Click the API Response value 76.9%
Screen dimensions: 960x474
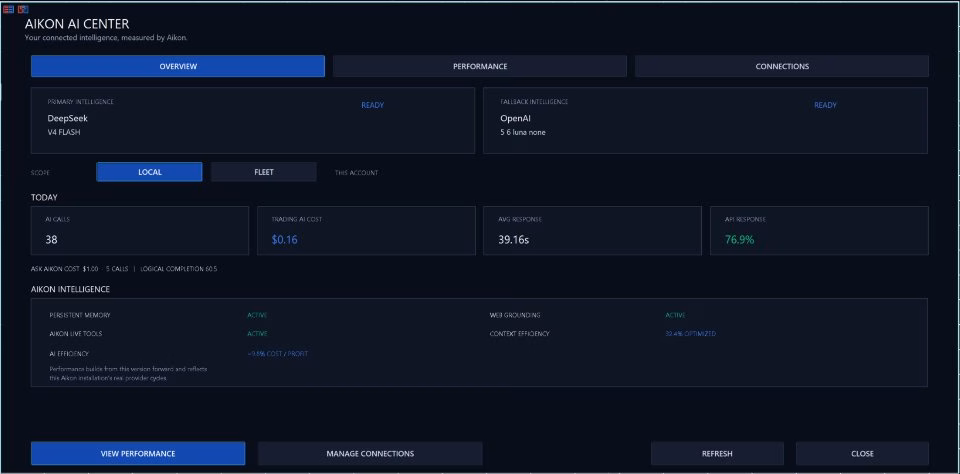[x=740, y=239]
